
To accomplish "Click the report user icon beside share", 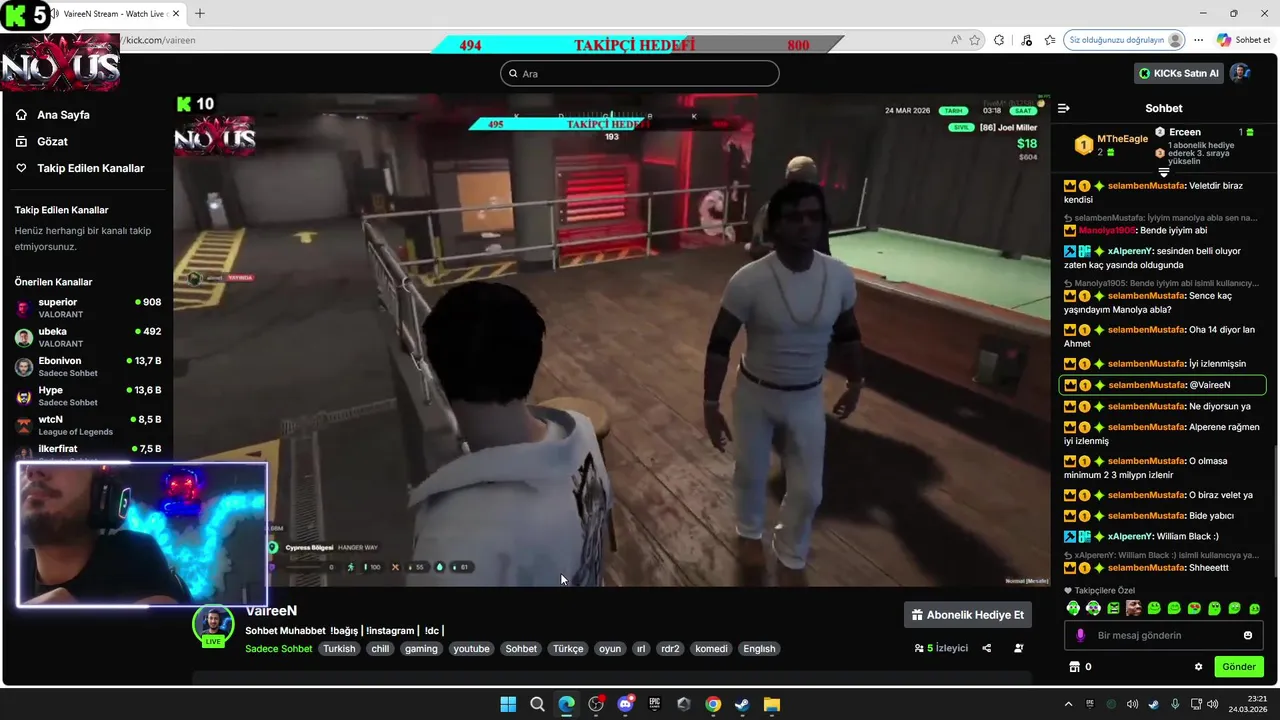I will 1019,648.
